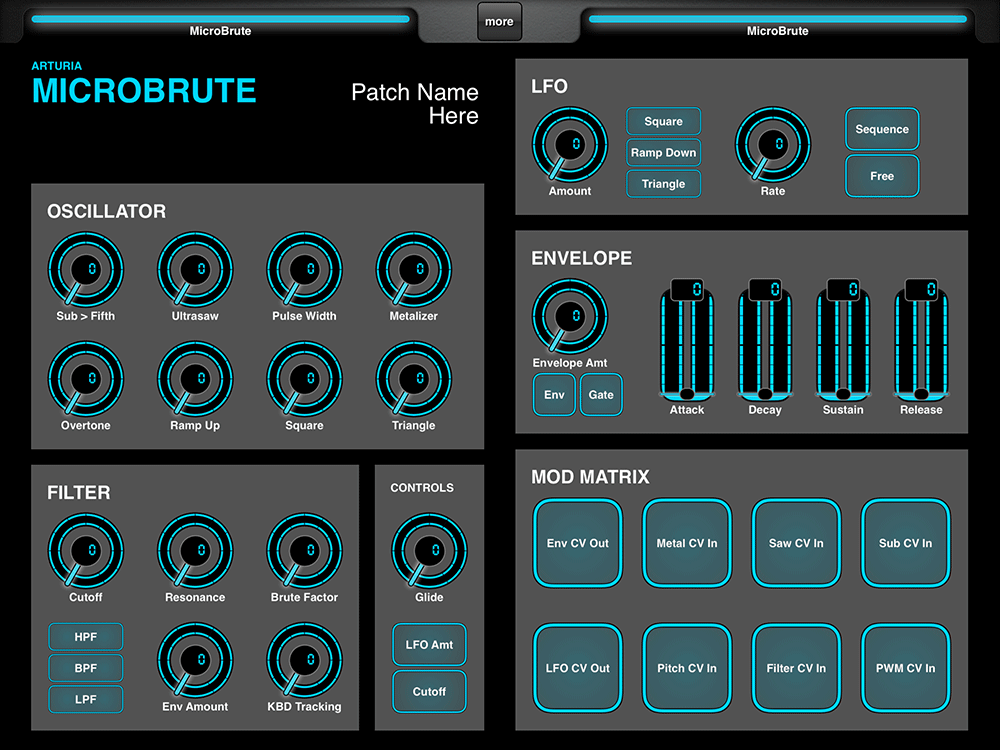The image size is (1000, 750).
Task: Click the Resonance knob
Action: (x=195, y=551)
